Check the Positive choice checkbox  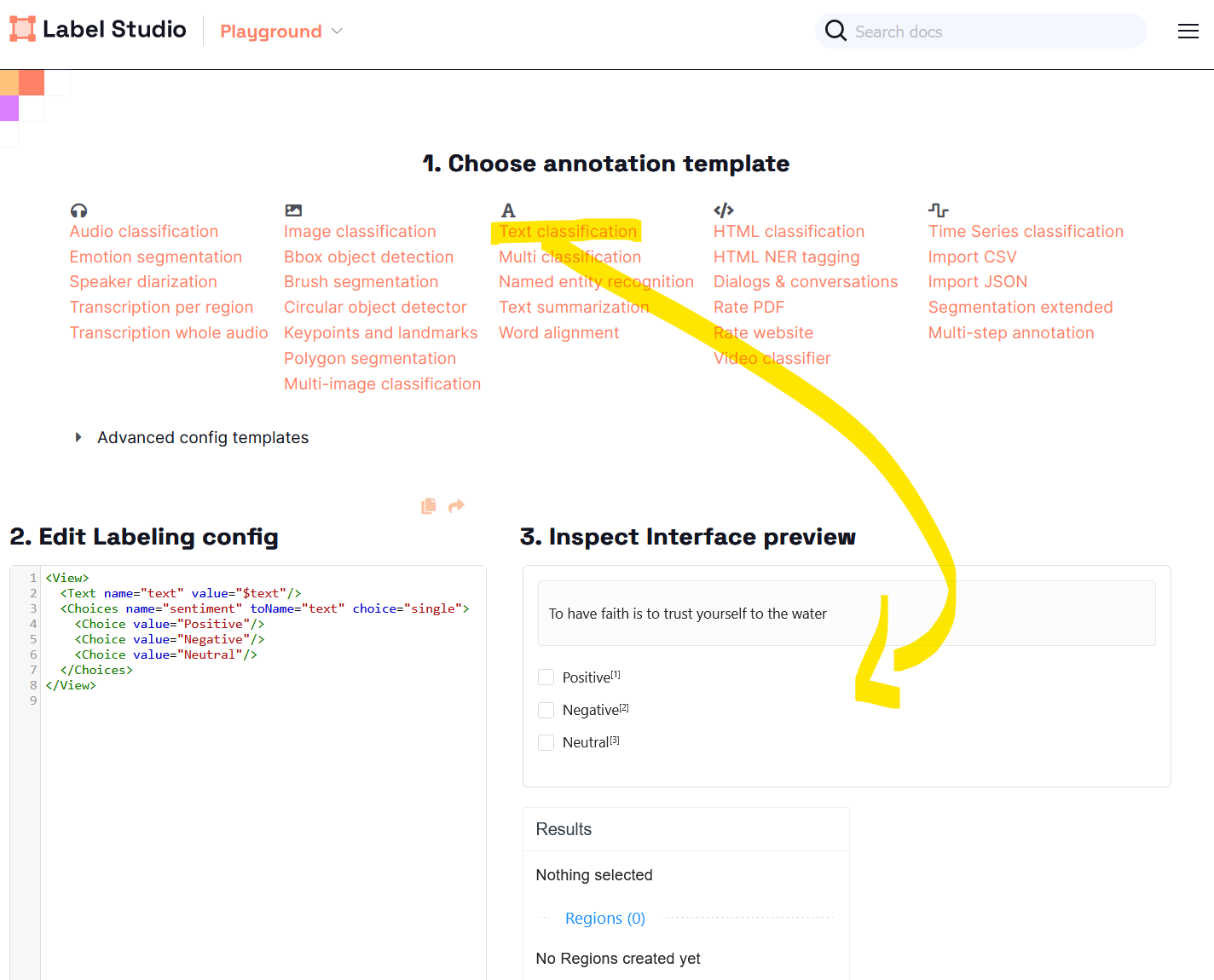point(546,677)
